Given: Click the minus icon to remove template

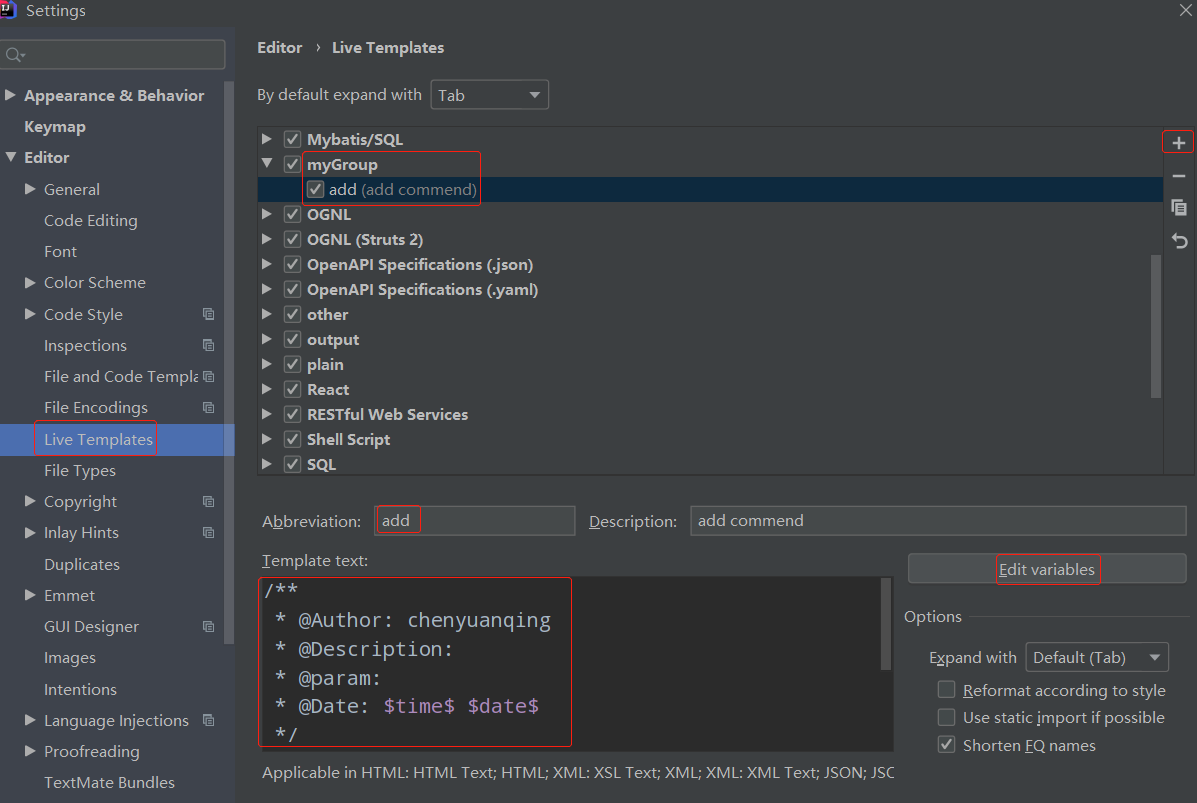Looking at the screenshot, I should 1179,176.
